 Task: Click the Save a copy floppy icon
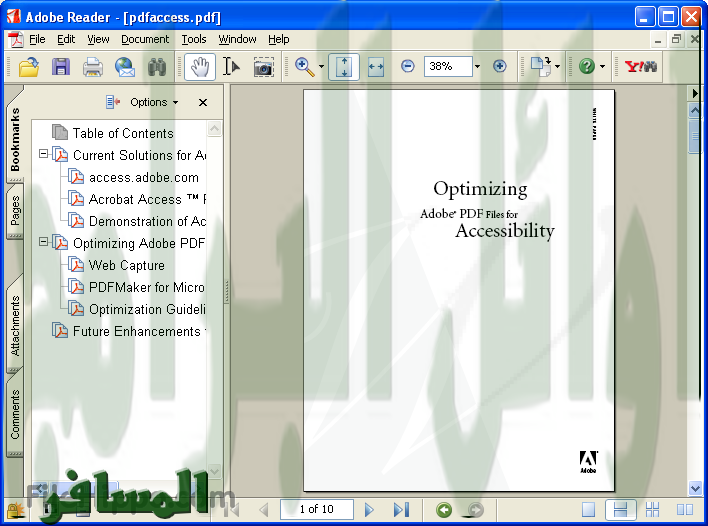point(61,67)
